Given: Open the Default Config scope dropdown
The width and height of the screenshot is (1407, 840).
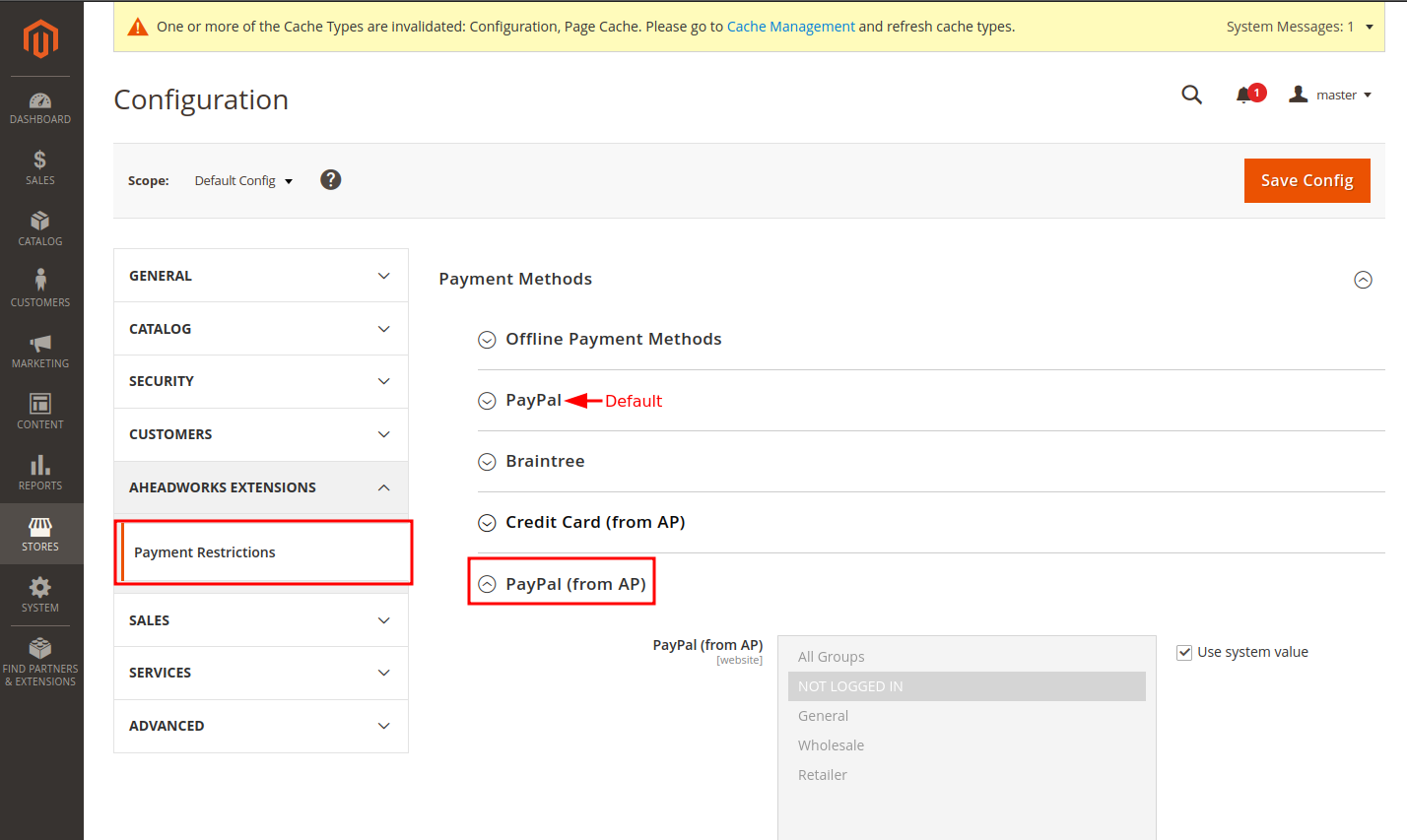Looking at the screenshot, I should pos(244,180).
